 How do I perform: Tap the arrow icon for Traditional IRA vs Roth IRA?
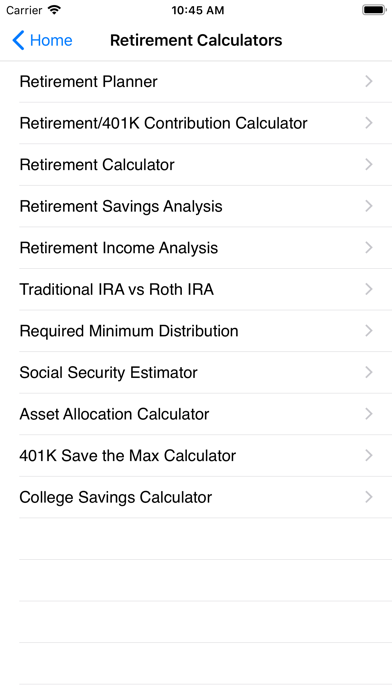pos(368,289)
